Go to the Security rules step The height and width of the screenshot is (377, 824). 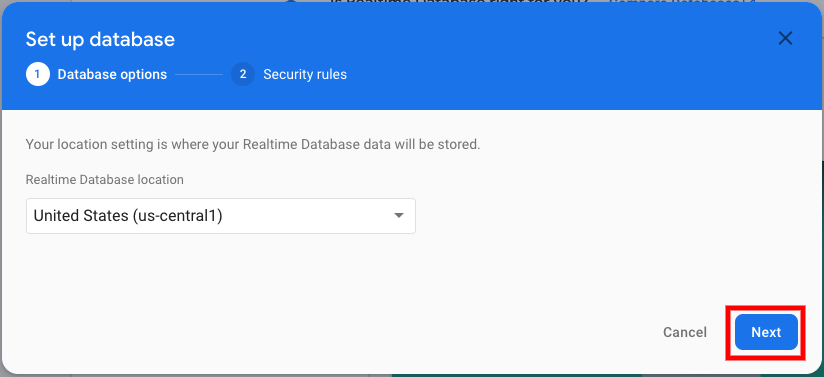pyautogui.click(x=305, y=74)
